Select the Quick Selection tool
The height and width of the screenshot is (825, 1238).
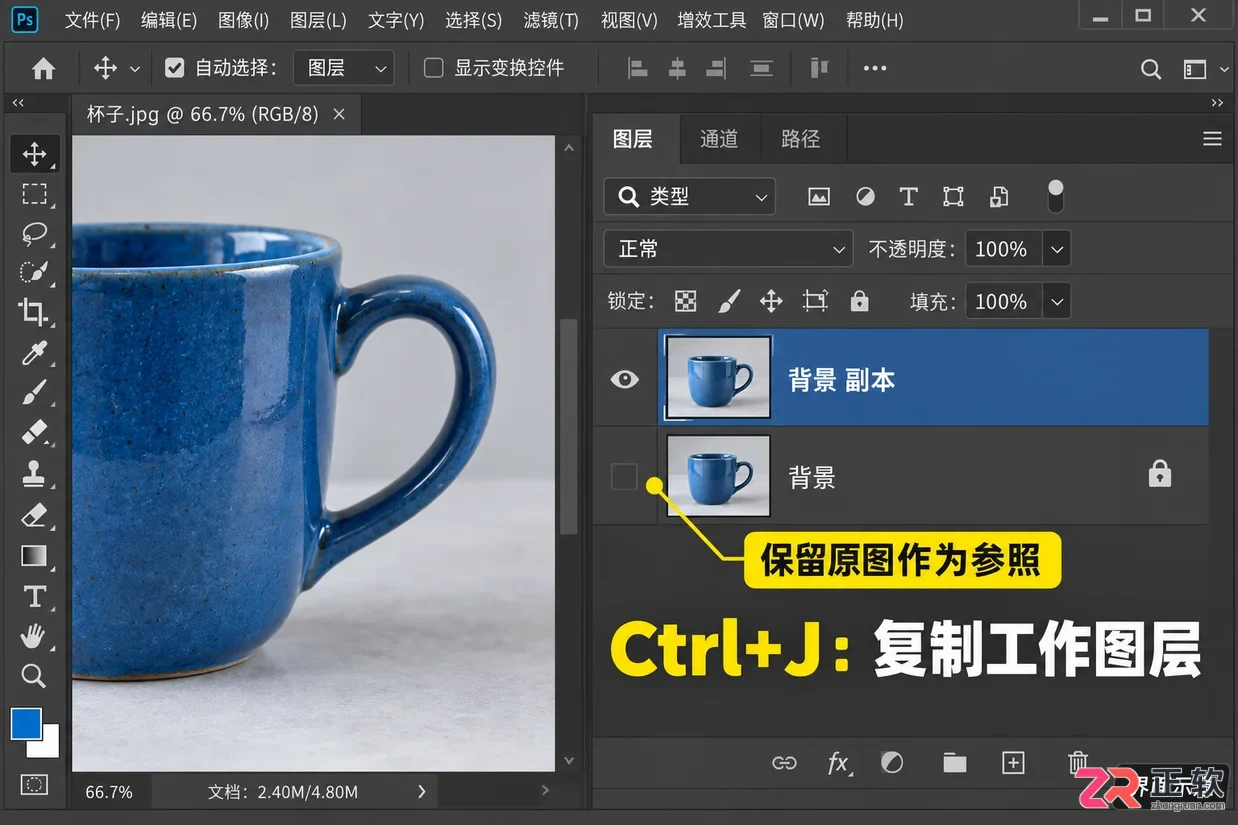click(35, 273)
